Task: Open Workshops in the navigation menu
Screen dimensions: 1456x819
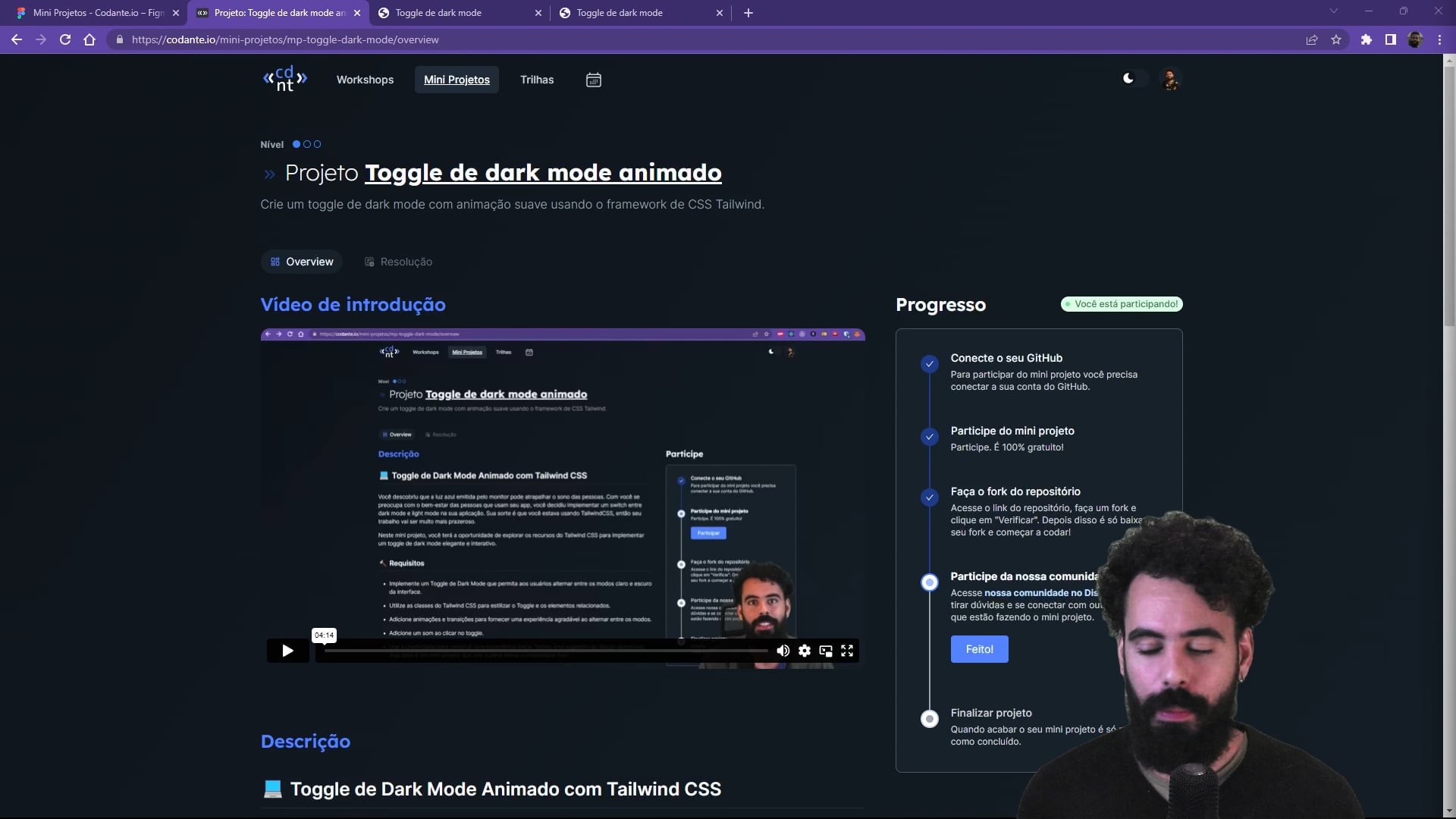Action: tap(365, 80)
